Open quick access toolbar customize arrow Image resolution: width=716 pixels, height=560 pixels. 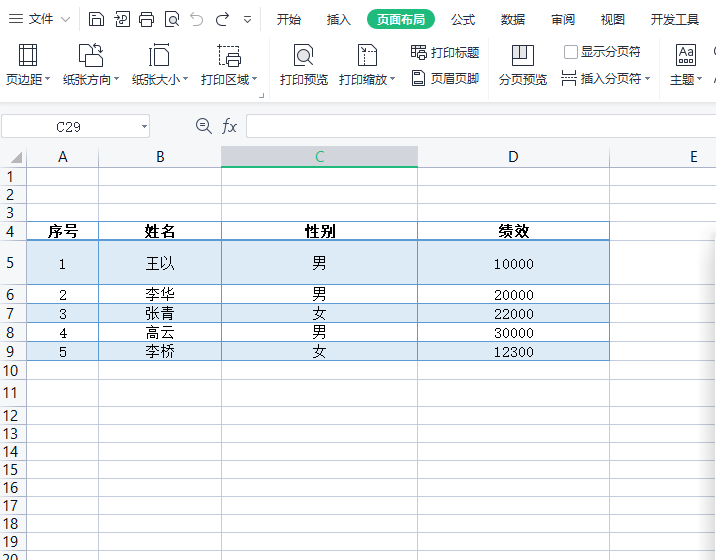point(247,20)
